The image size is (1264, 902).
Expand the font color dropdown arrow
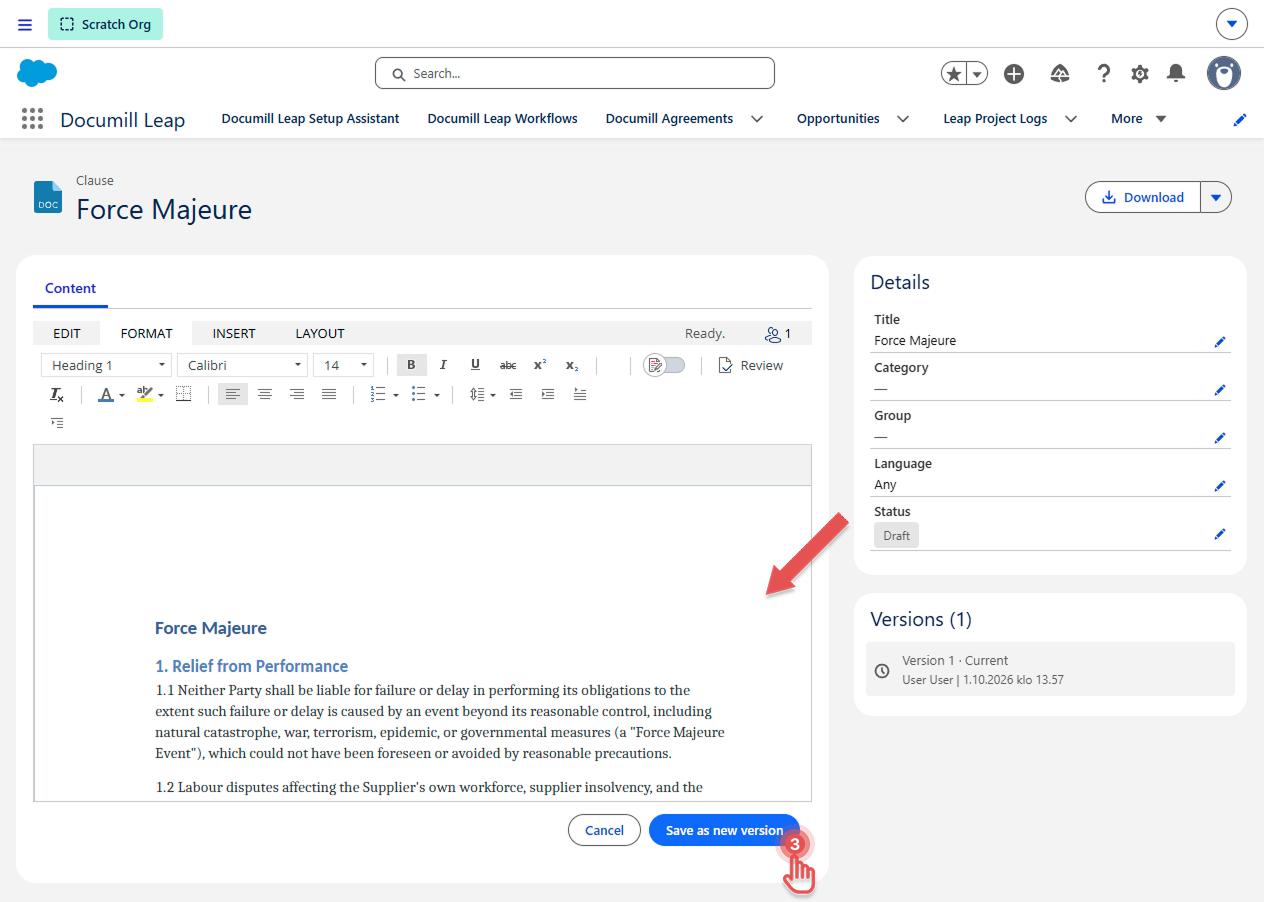pos(122,395)
